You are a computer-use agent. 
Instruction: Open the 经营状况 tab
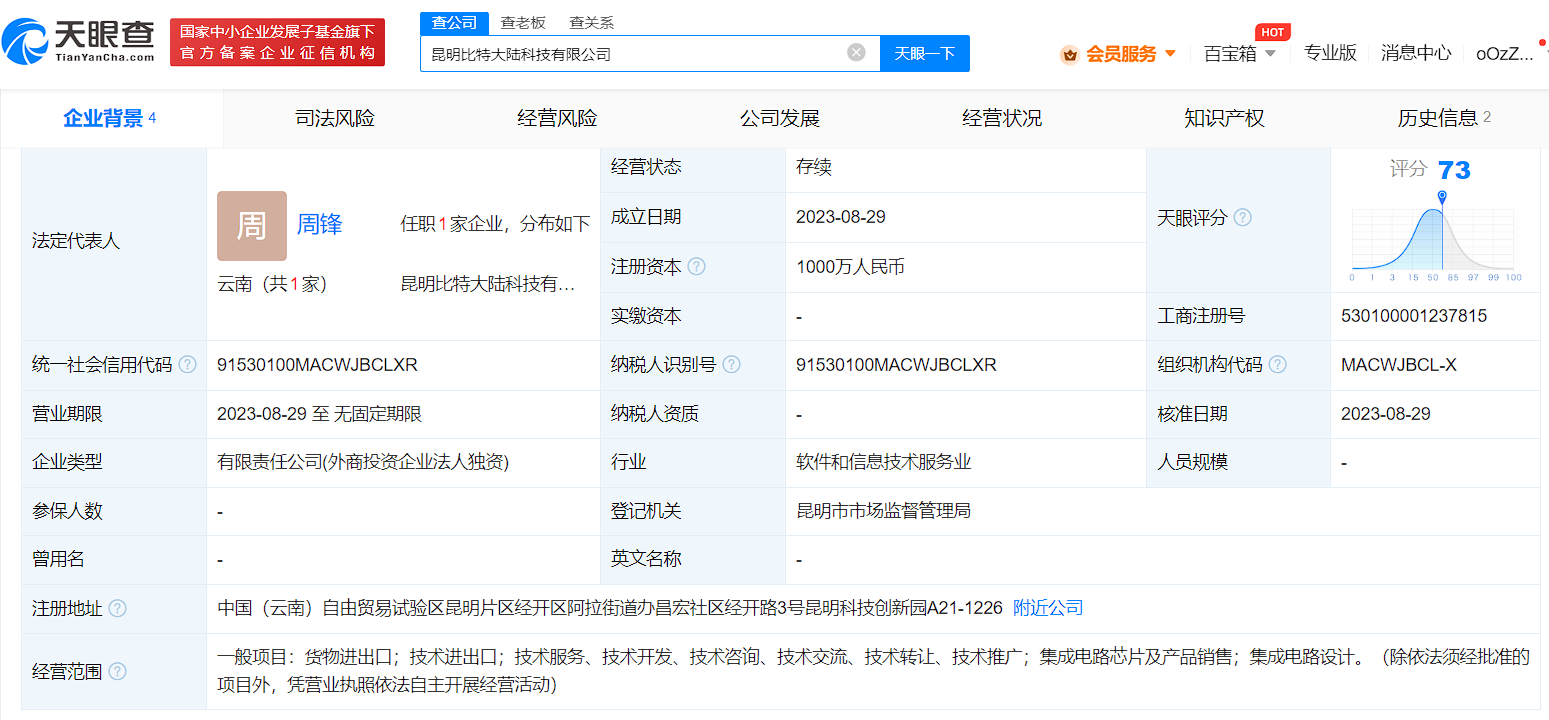(1002, 118)
